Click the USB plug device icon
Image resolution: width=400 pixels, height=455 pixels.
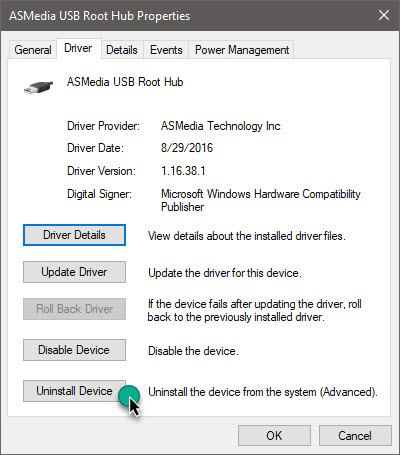(x=38, y=87)
